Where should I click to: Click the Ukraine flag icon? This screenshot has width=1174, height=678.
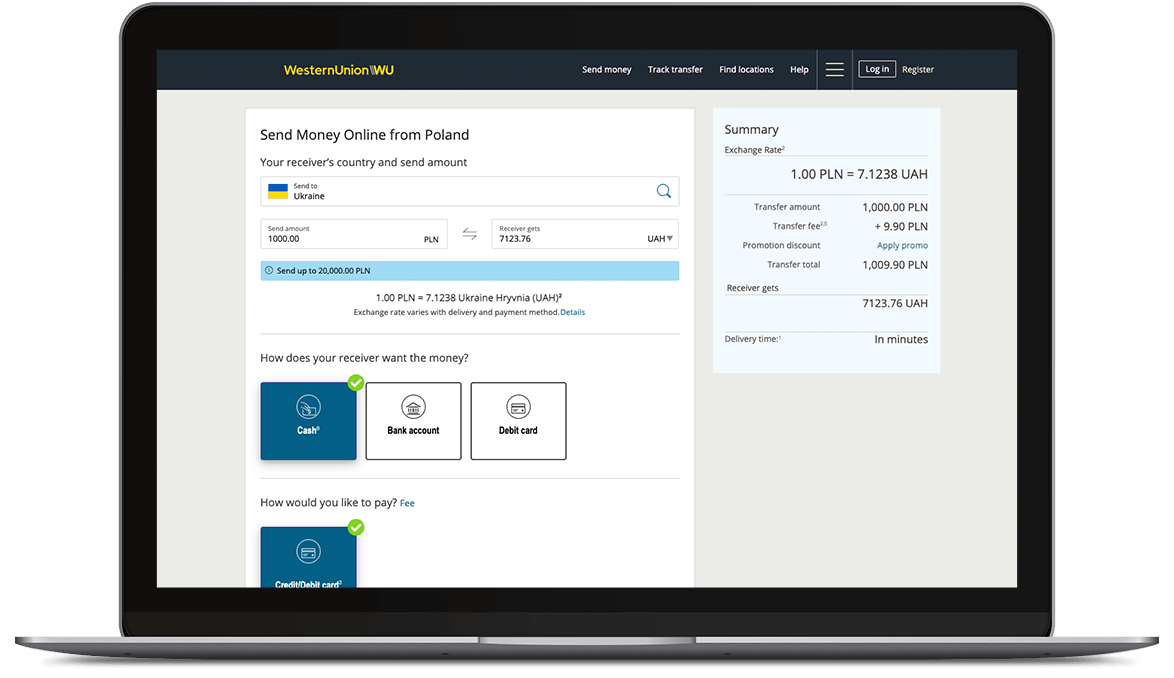pyautogui.click(x=278, y=192)
